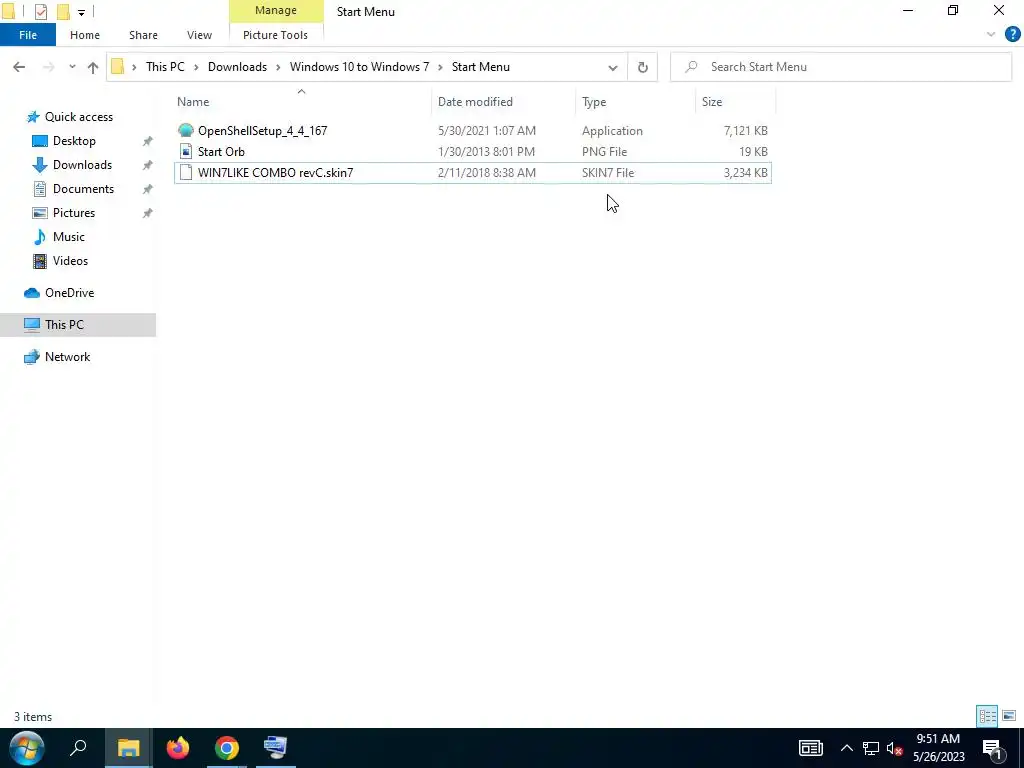Viewport: 1024px width, 768px height.
Task: Select the Picture Tools tab
Action: [275, 35]
